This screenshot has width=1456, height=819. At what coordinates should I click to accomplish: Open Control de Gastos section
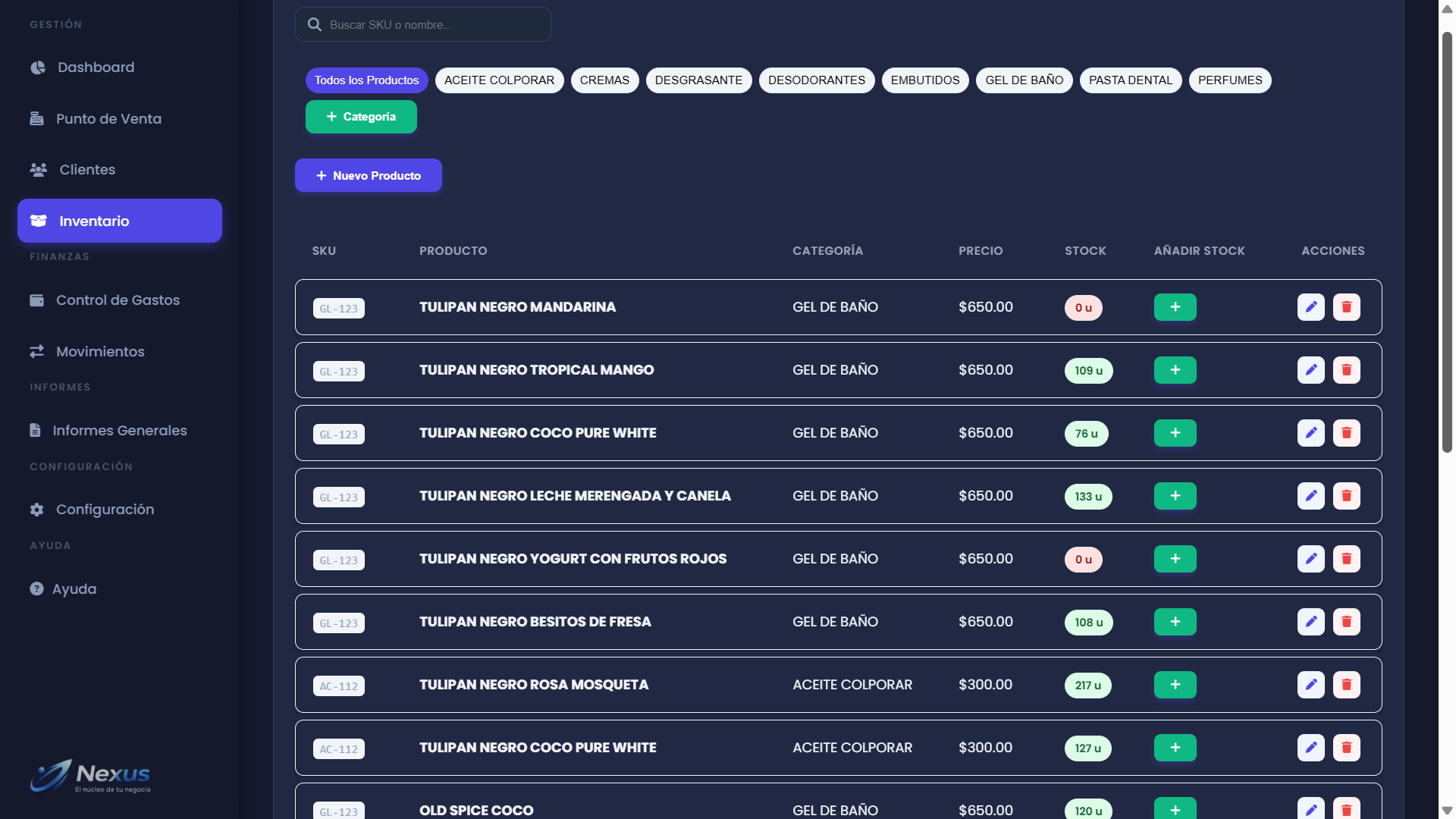click(x=118, y=300)
